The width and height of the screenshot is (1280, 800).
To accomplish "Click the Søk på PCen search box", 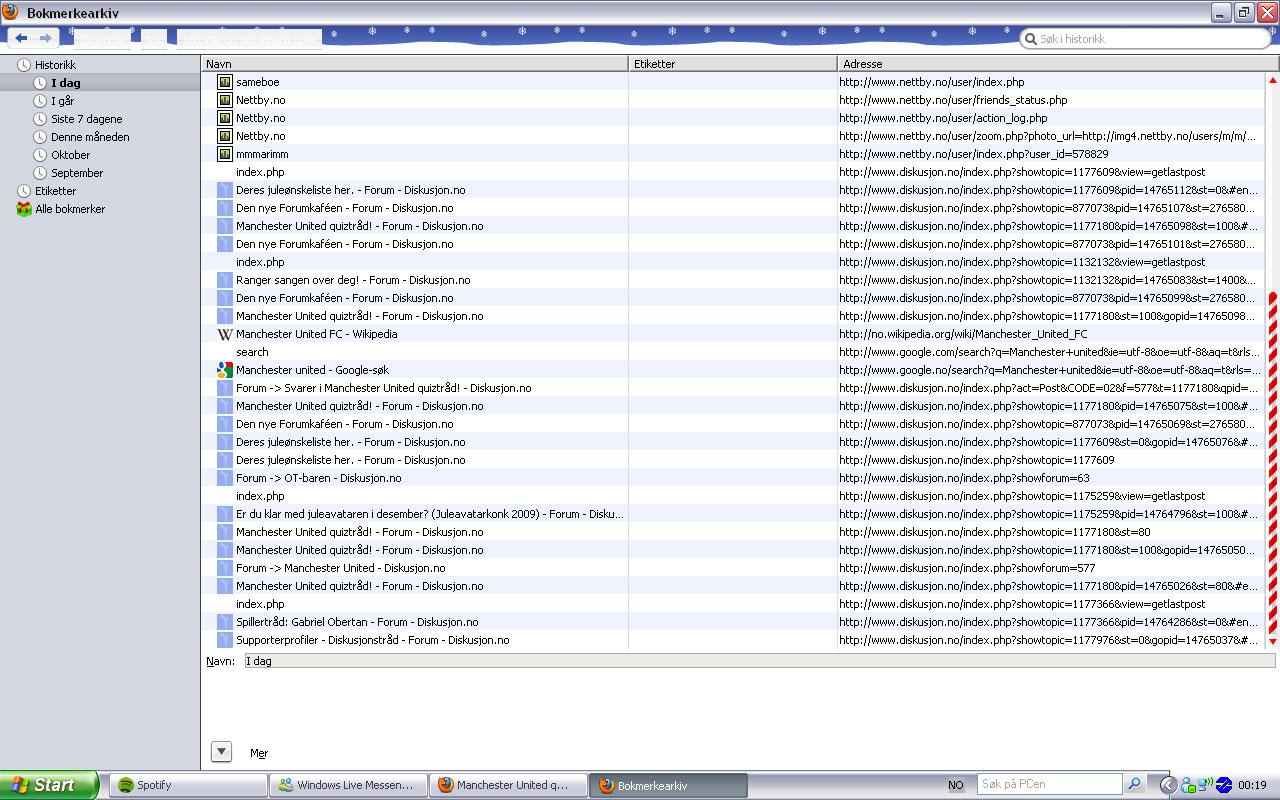I will point(1050,784).
